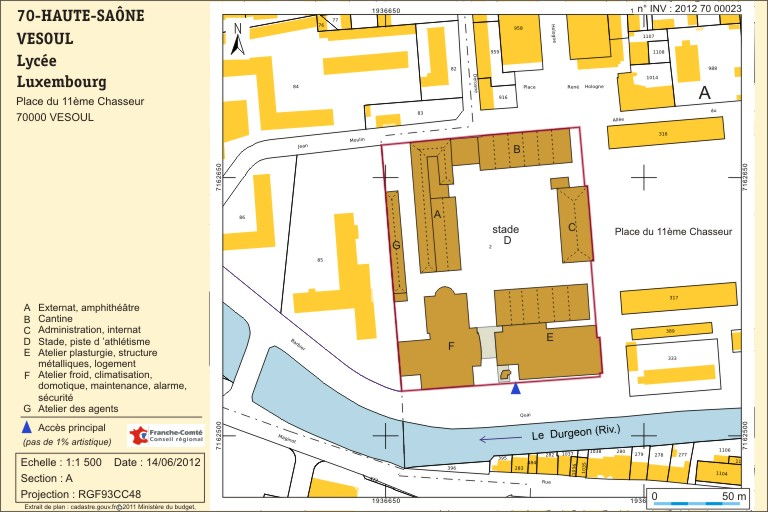Select the blue Accès principal triangle in the legend

point(27,427)
